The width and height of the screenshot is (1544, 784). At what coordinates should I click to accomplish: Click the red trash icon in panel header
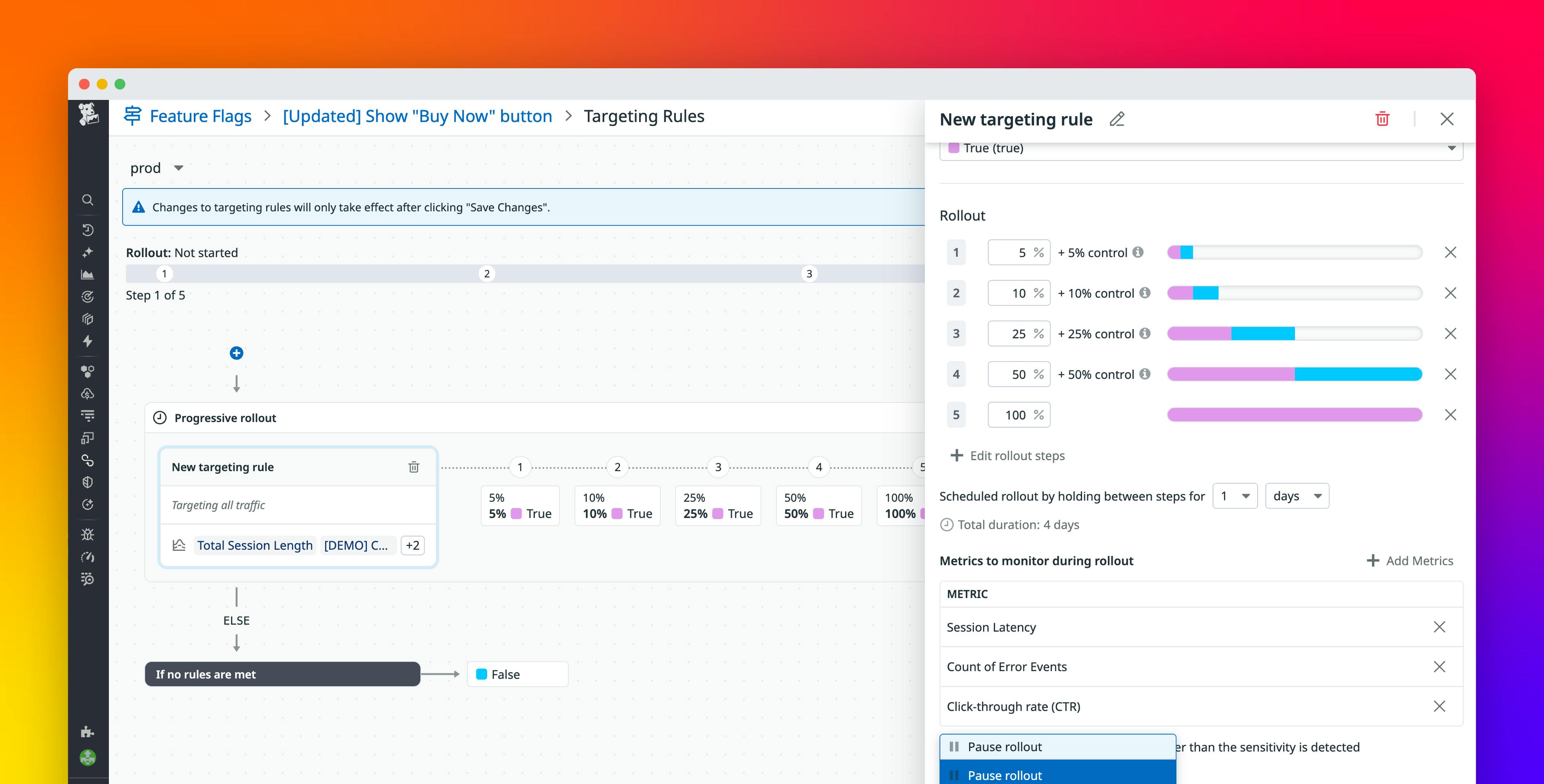1382,119
